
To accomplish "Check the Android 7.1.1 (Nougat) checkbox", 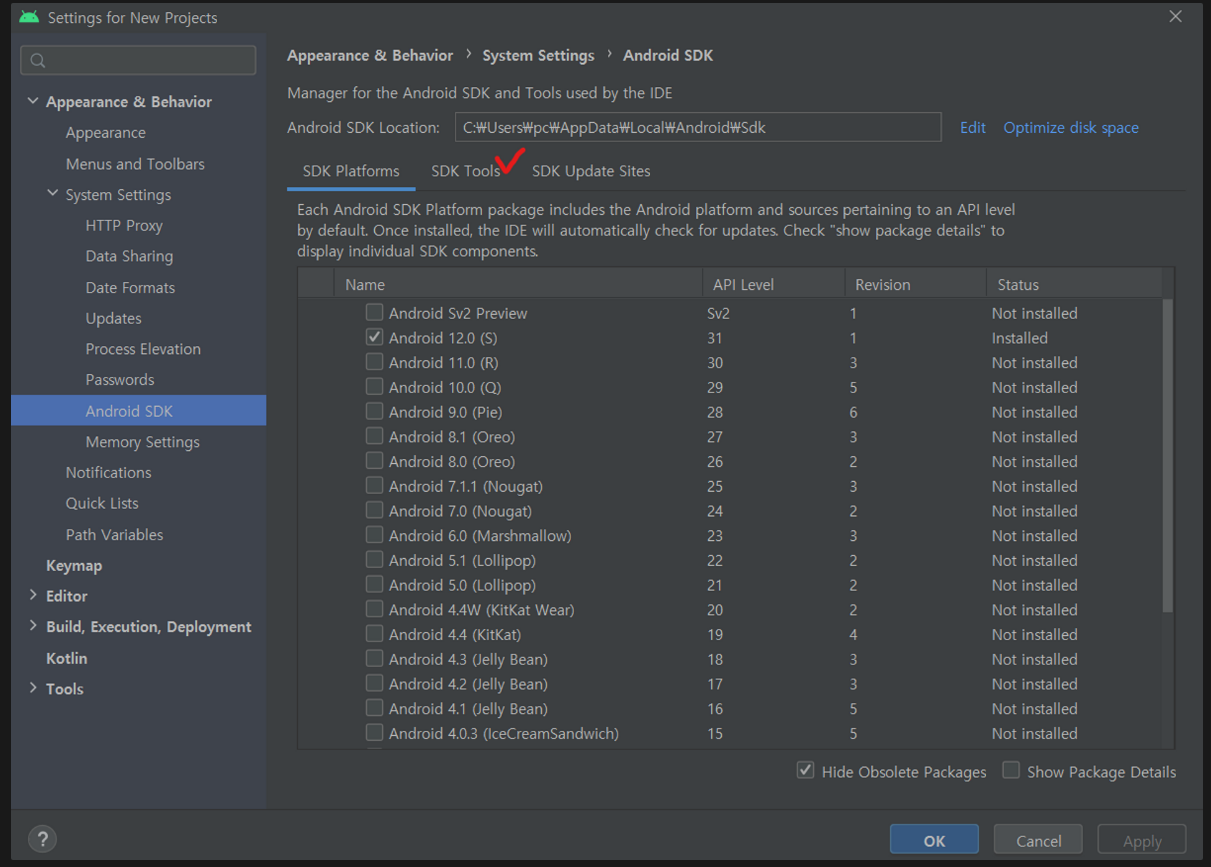I will (x=374, y=485).
